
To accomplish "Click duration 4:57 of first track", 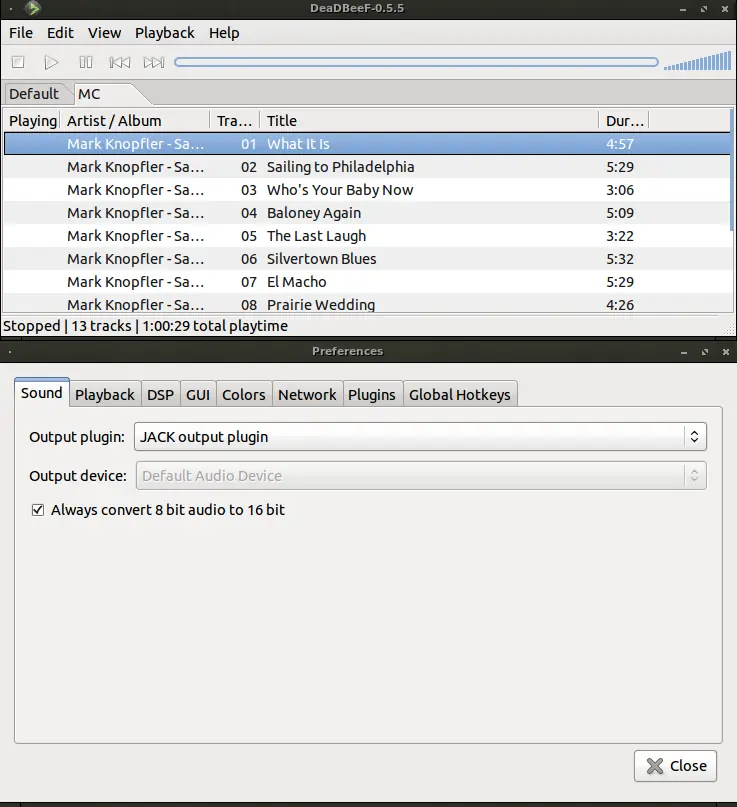I will 620,144.
